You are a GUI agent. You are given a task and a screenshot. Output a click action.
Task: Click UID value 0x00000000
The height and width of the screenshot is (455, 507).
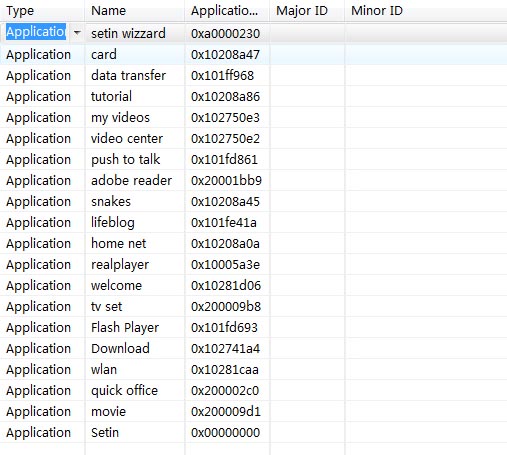pos(225,432)
